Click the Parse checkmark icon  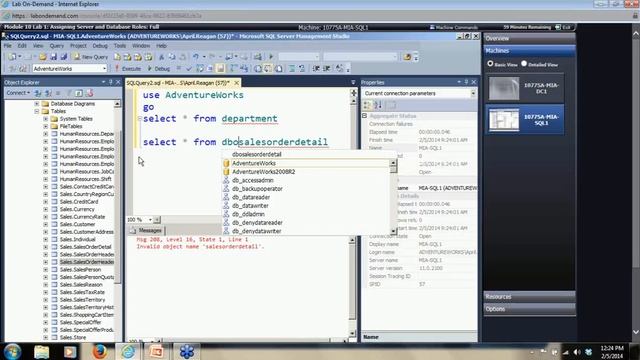click(189, 69)
